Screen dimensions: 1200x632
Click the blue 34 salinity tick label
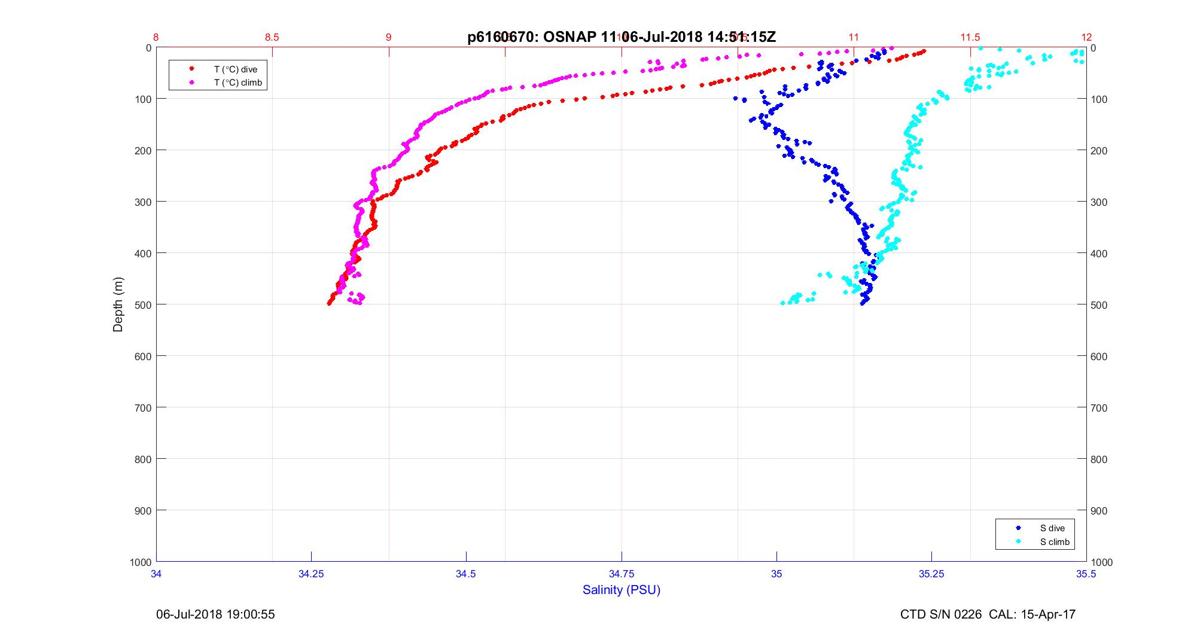156,574
